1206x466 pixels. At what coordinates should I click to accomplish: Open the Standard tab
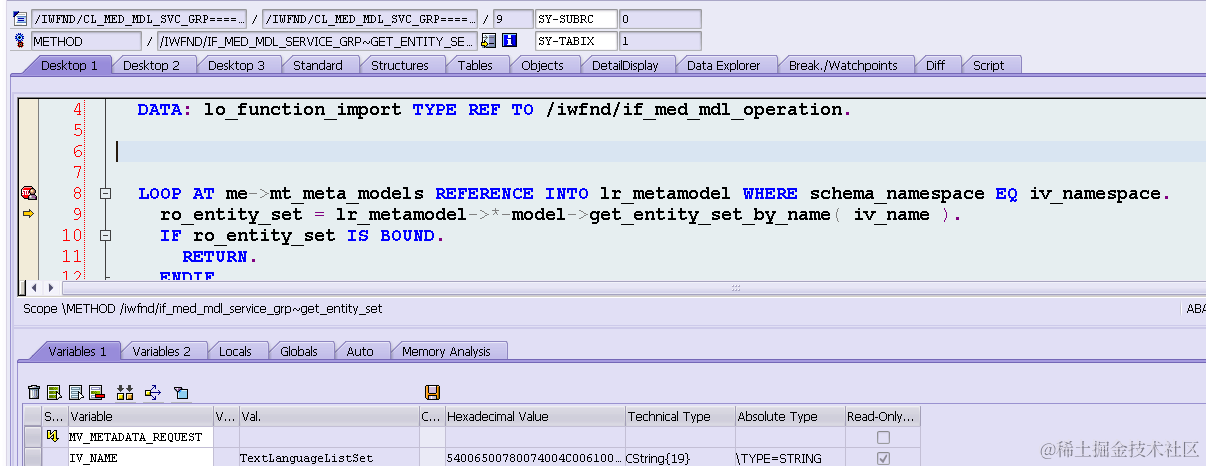pyautogui.click(x=318, y=65)
